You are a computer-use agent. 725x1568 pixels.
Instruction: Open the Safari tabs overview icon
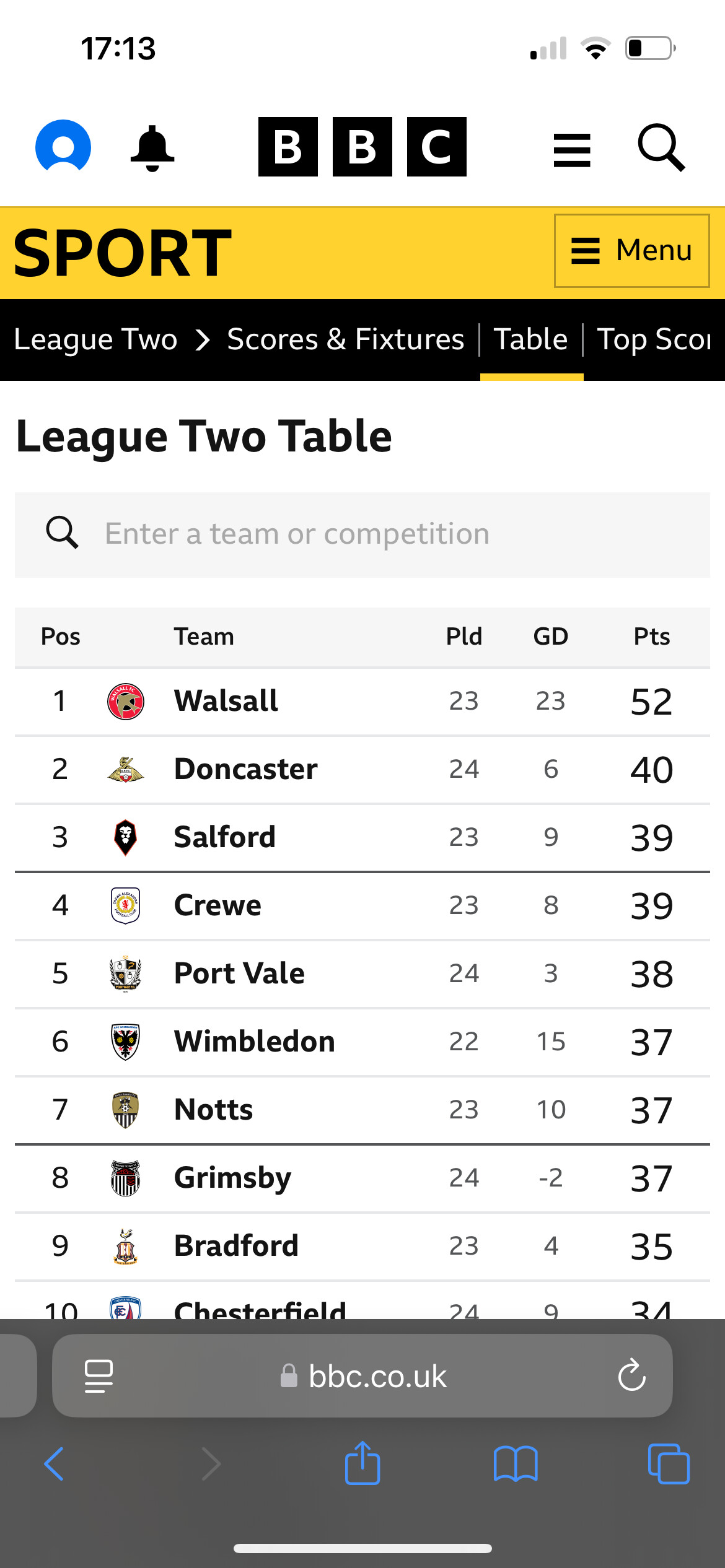point(669,1464)
